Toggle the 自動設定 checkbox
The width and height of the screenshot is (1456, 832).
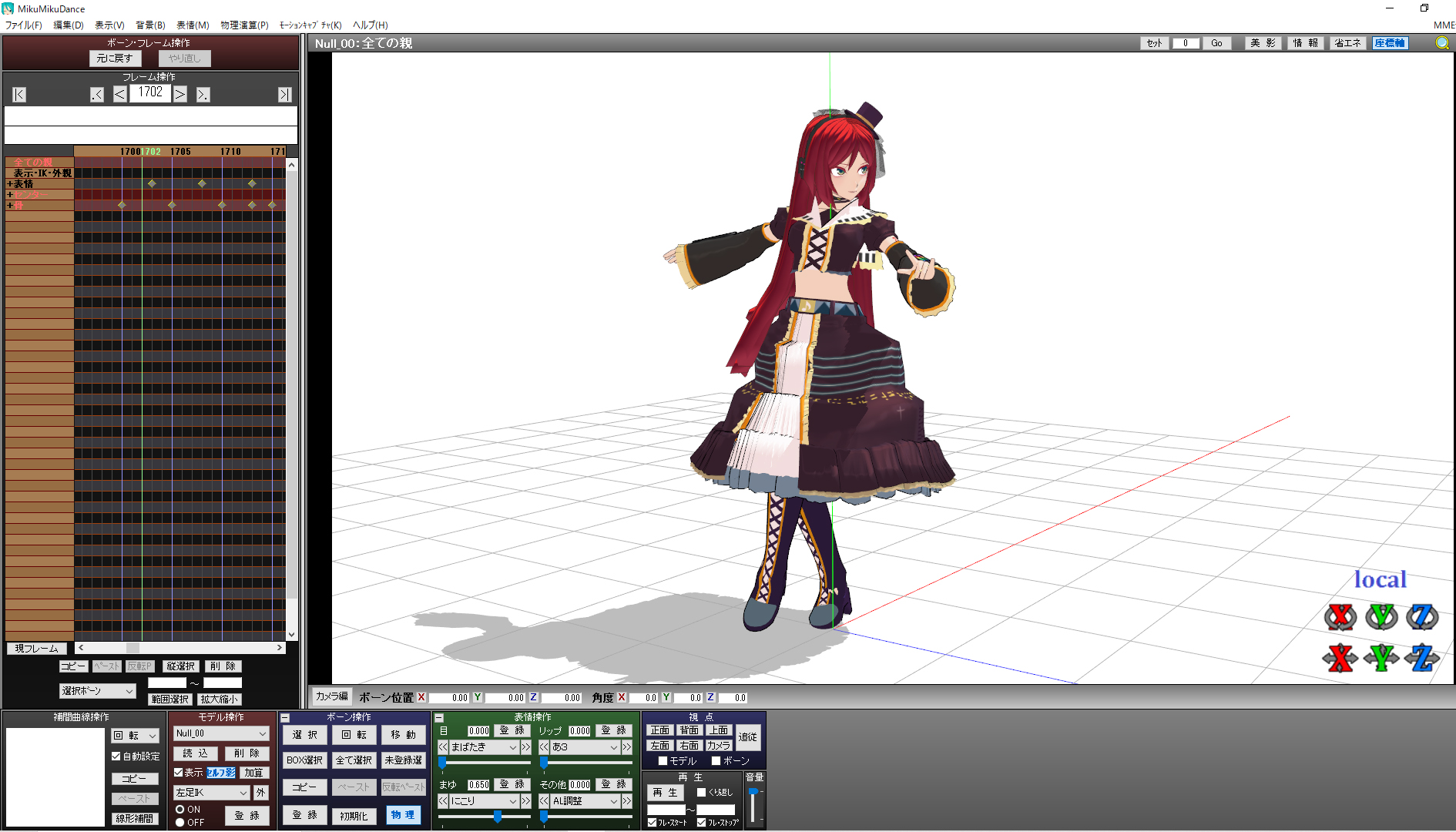116,757
